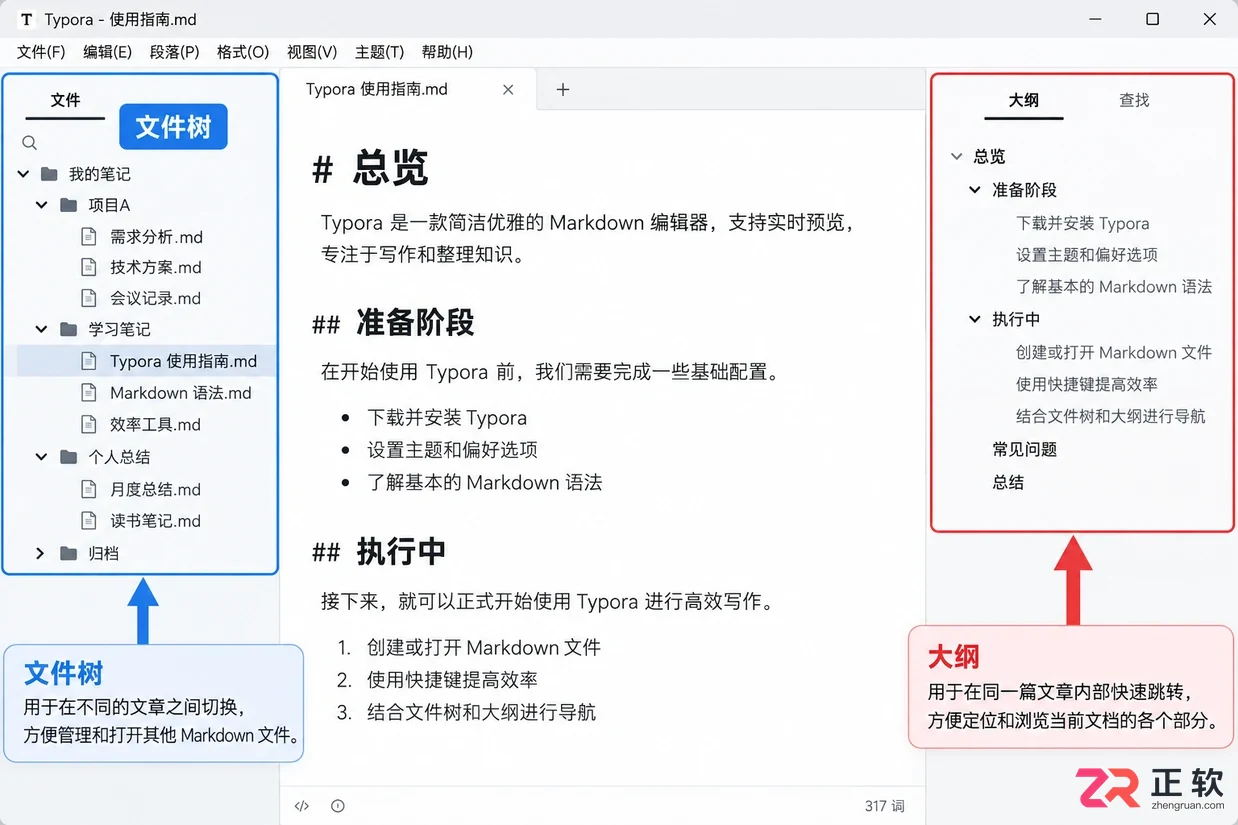Viewport: 1238px width, 825px height.
Task: Jump to 设置主题和偏好选项 in outline
Action: (1087, 255)
